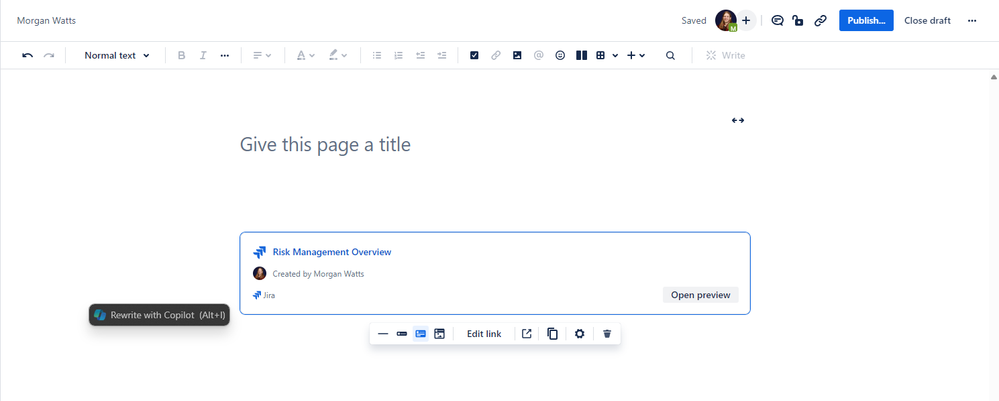Open the comments panel
Screen dimensions: 999x401
point(777,20)
